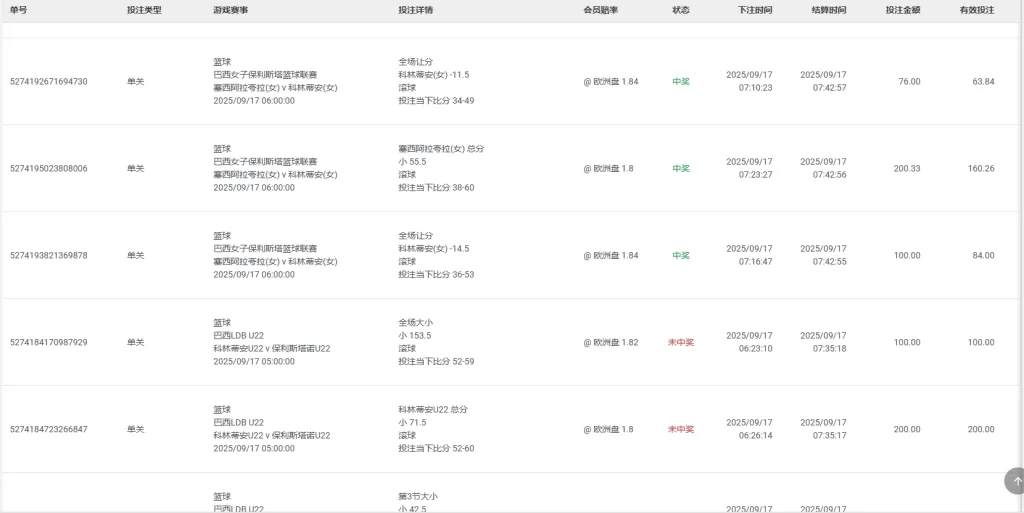Click the 状态 column header
The width and height of the screenshot is (1024, 513).
[681, 10]
